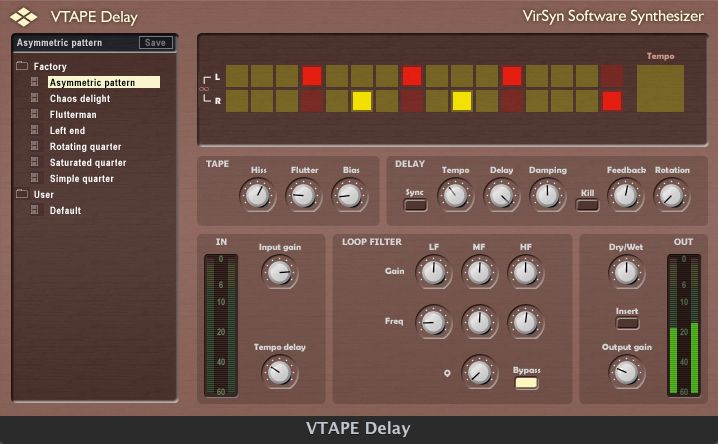Click preset icon beside Flutterman
This screenshot has height=444, width=718.
coord(34,114)
